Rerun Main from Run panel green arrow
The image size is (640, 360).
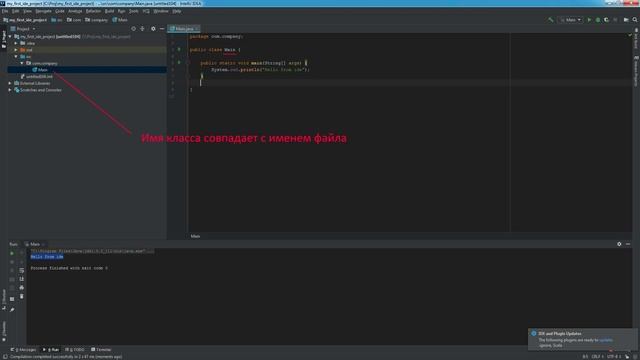coord(12,253)
